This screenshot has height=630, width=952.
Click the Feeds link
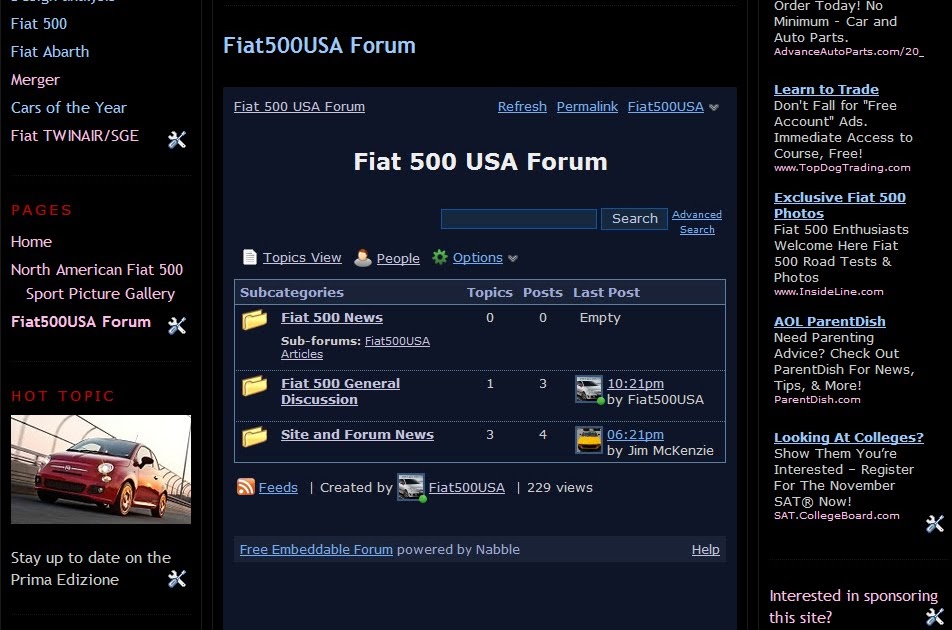point(278,487)
